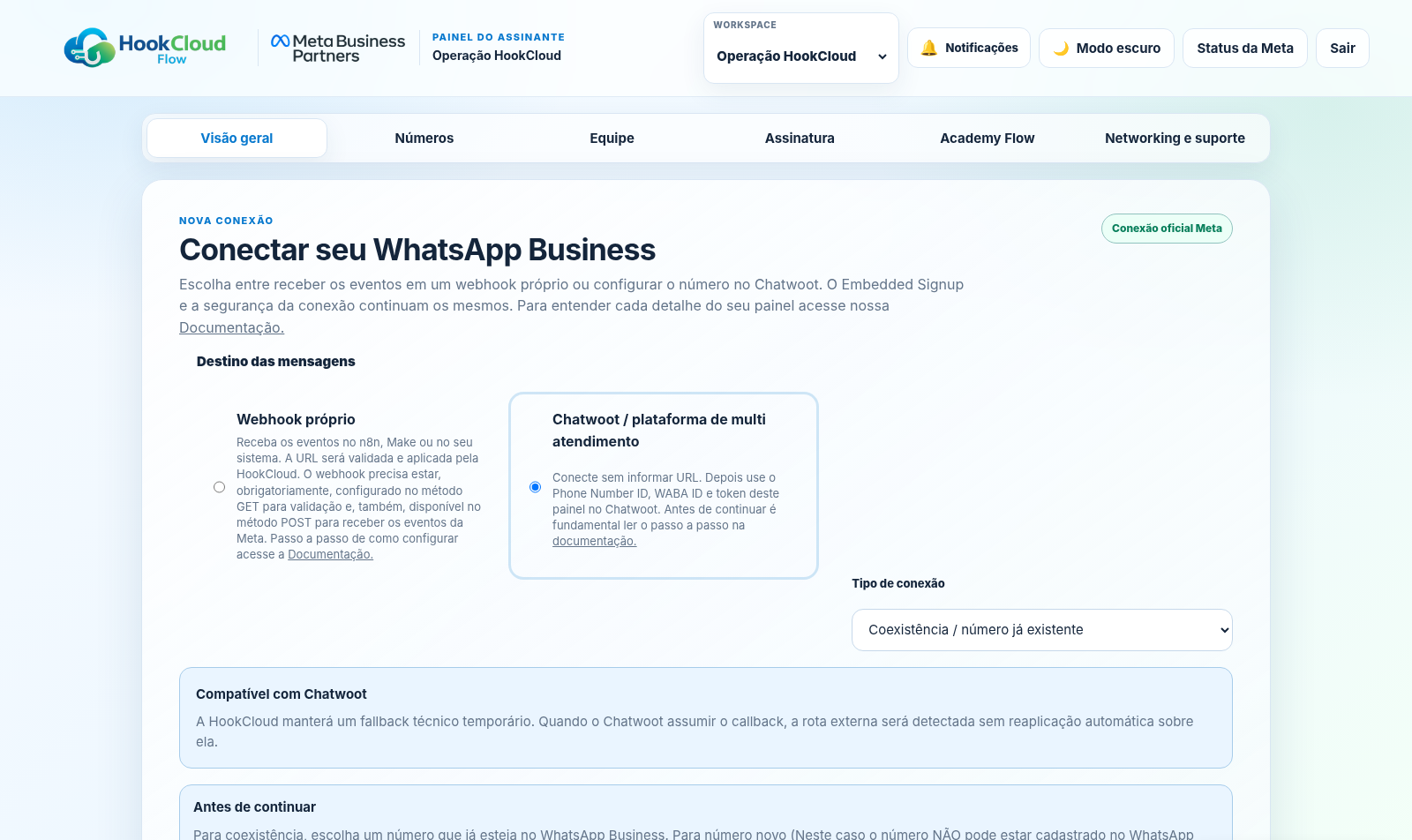Open the Assinatura tab
1412x840 pixels.
(800, 138)
